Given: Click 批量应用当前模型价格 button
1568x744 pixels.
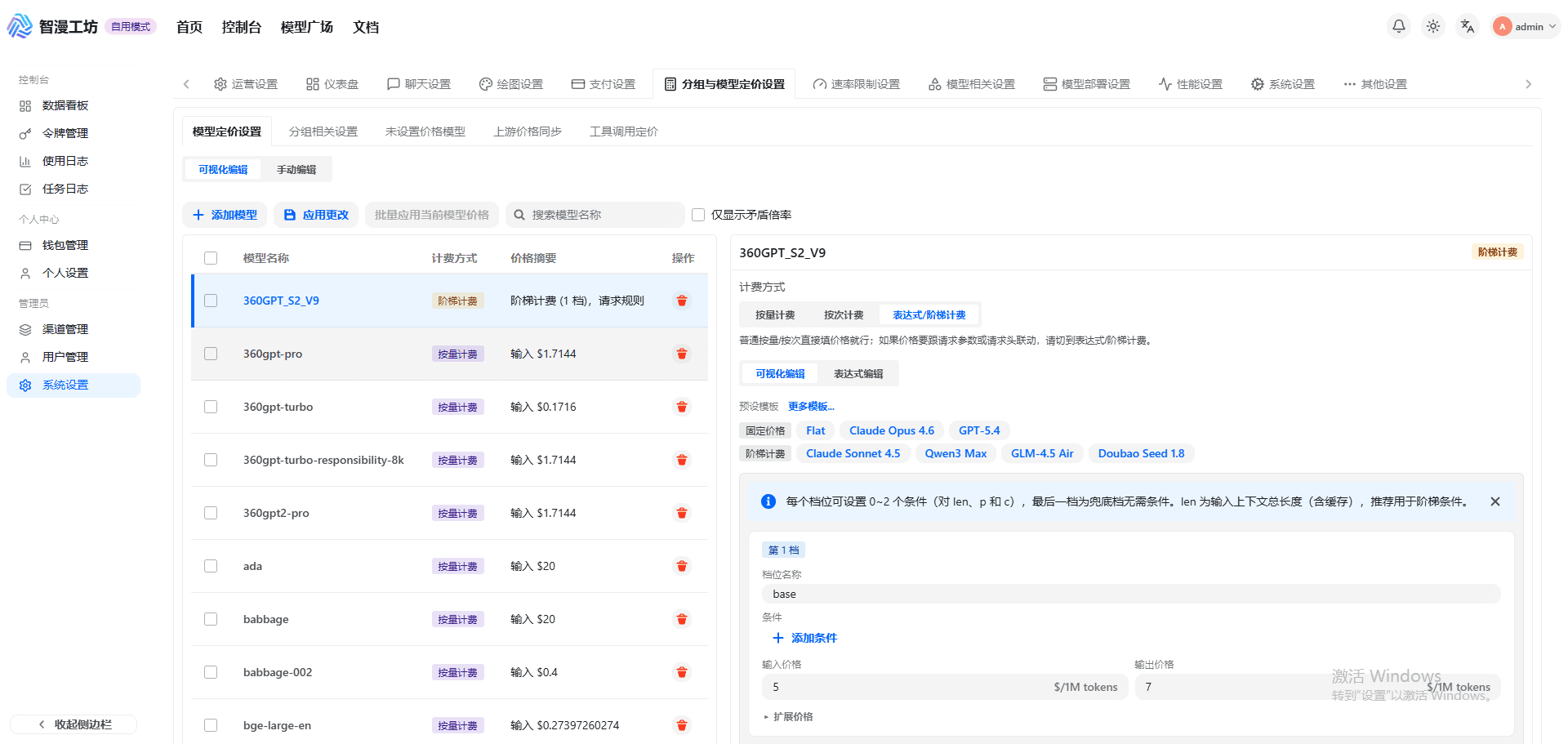Looking at the screenshot, I should click(x=431, y=215).
